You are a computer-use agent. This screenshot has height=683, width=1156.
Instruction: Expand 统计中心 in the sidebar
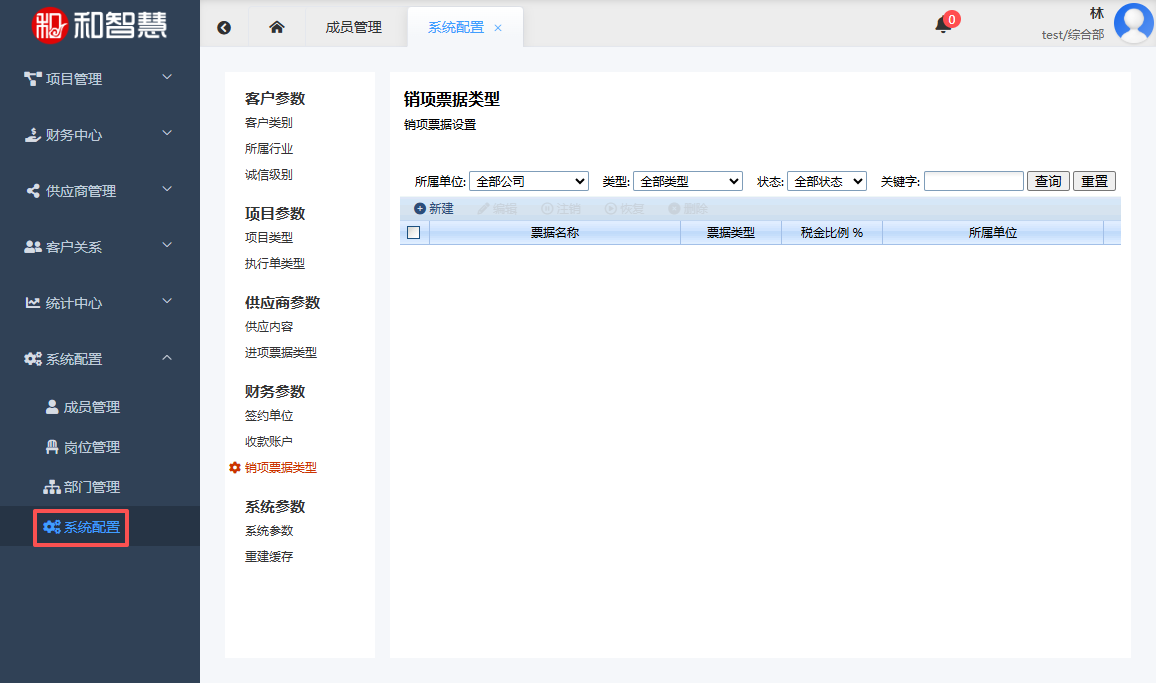[100, 302]
